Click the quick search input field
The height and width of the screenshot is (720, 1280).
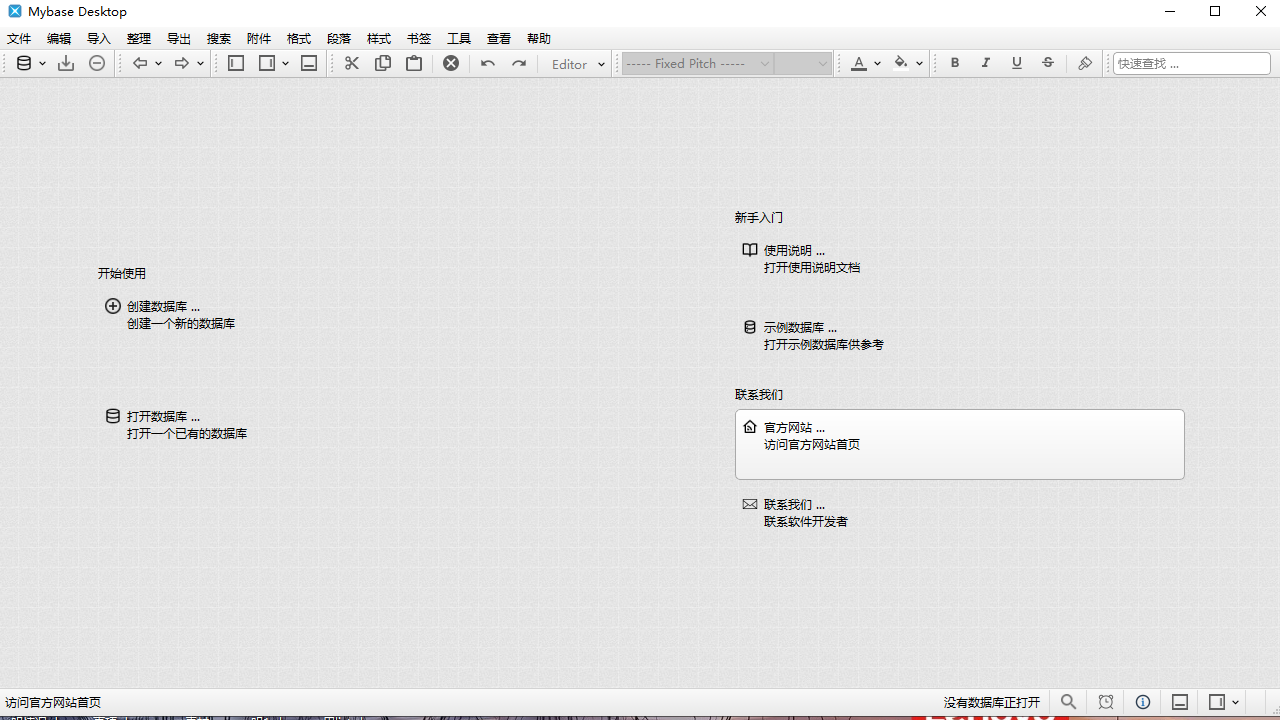[x=1191, y=63]
